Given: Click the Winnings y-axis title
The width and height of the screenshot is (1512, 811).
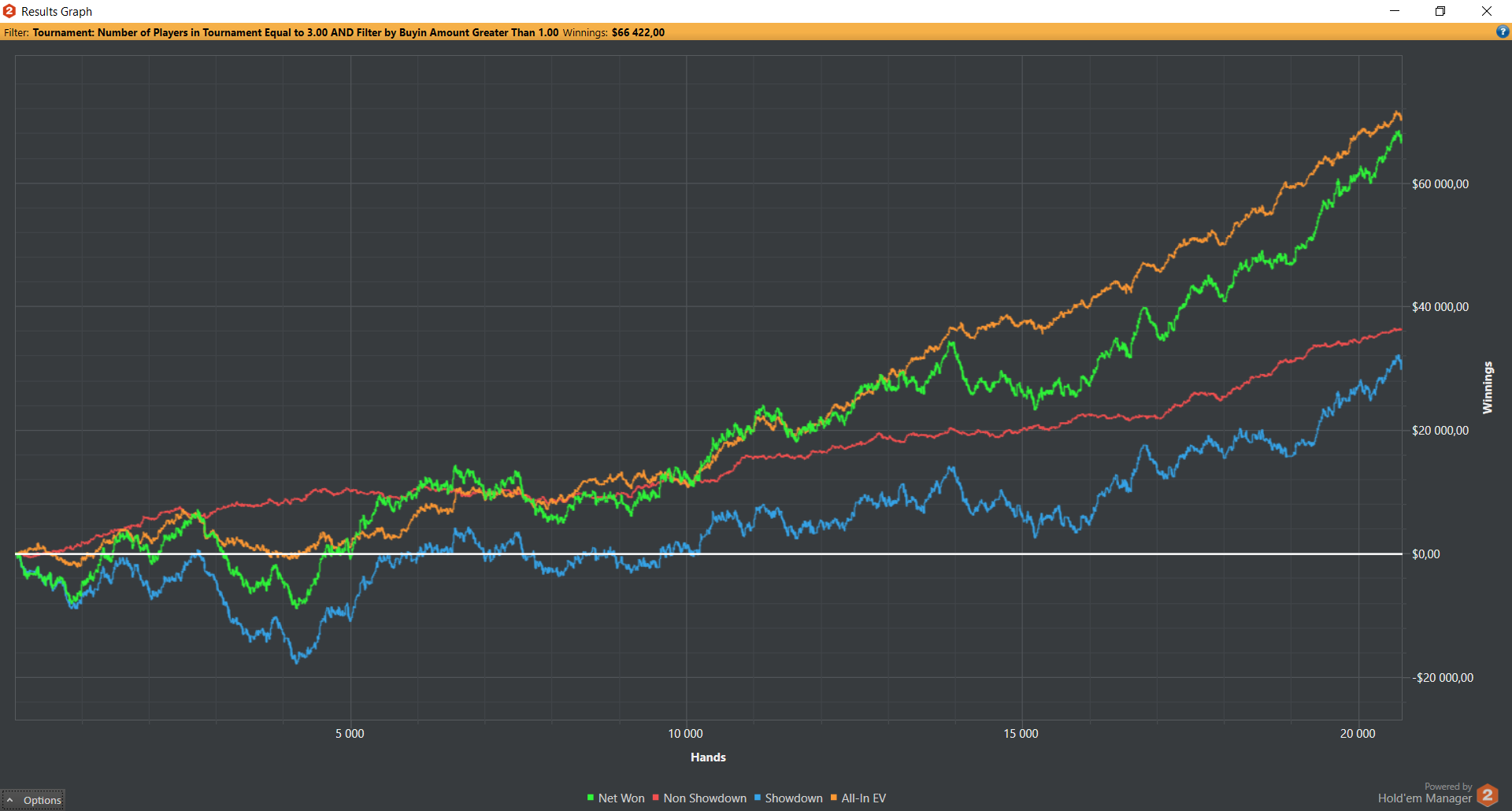Looking at the screenshot, I should [1488, 387].
